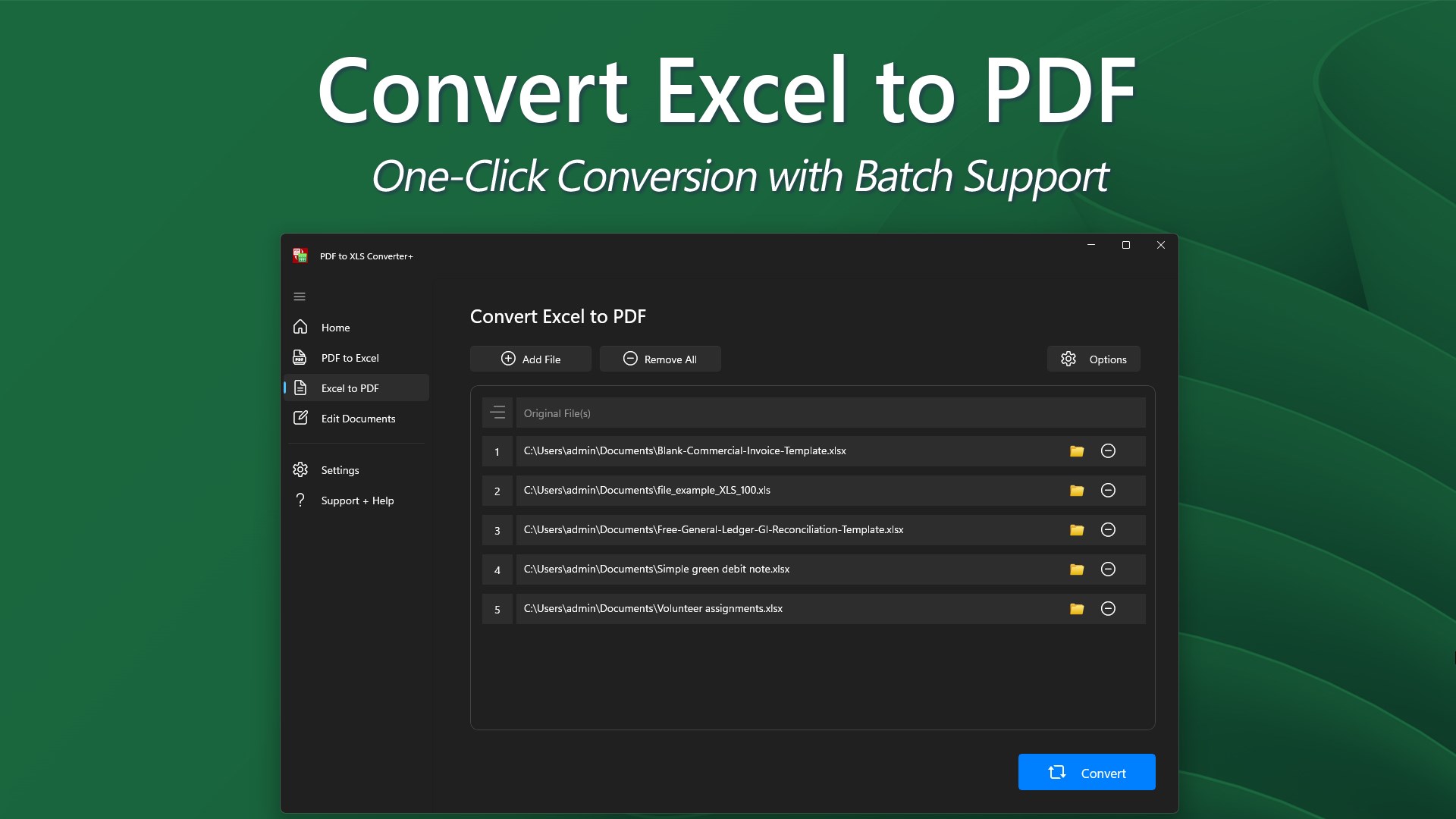Viewport: 1456px width, 819px height.
Task: Open Settings from the sidebar
Action: (356, 470)
